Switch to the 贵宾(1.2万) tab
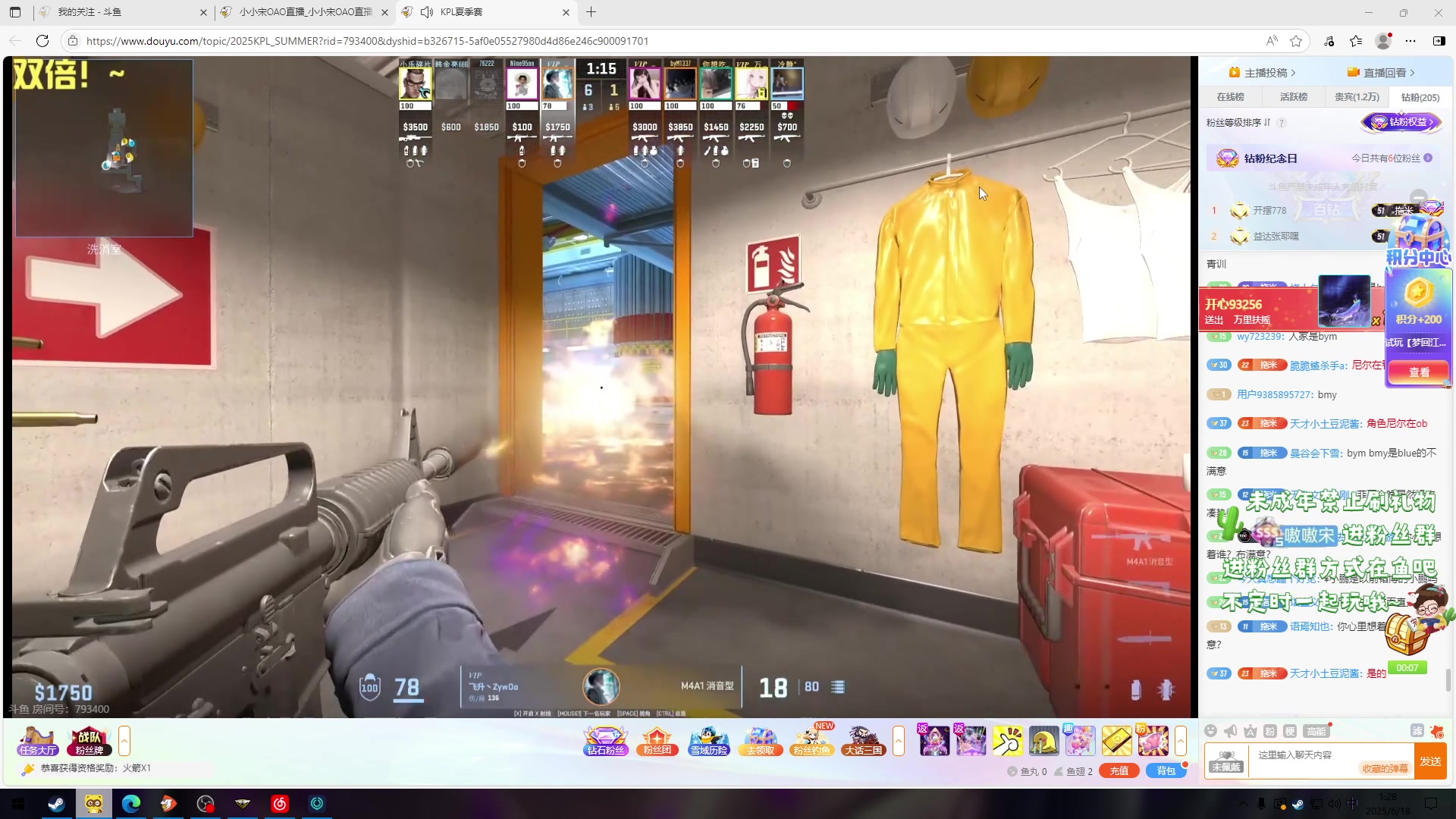 (x=1357, y=97)
